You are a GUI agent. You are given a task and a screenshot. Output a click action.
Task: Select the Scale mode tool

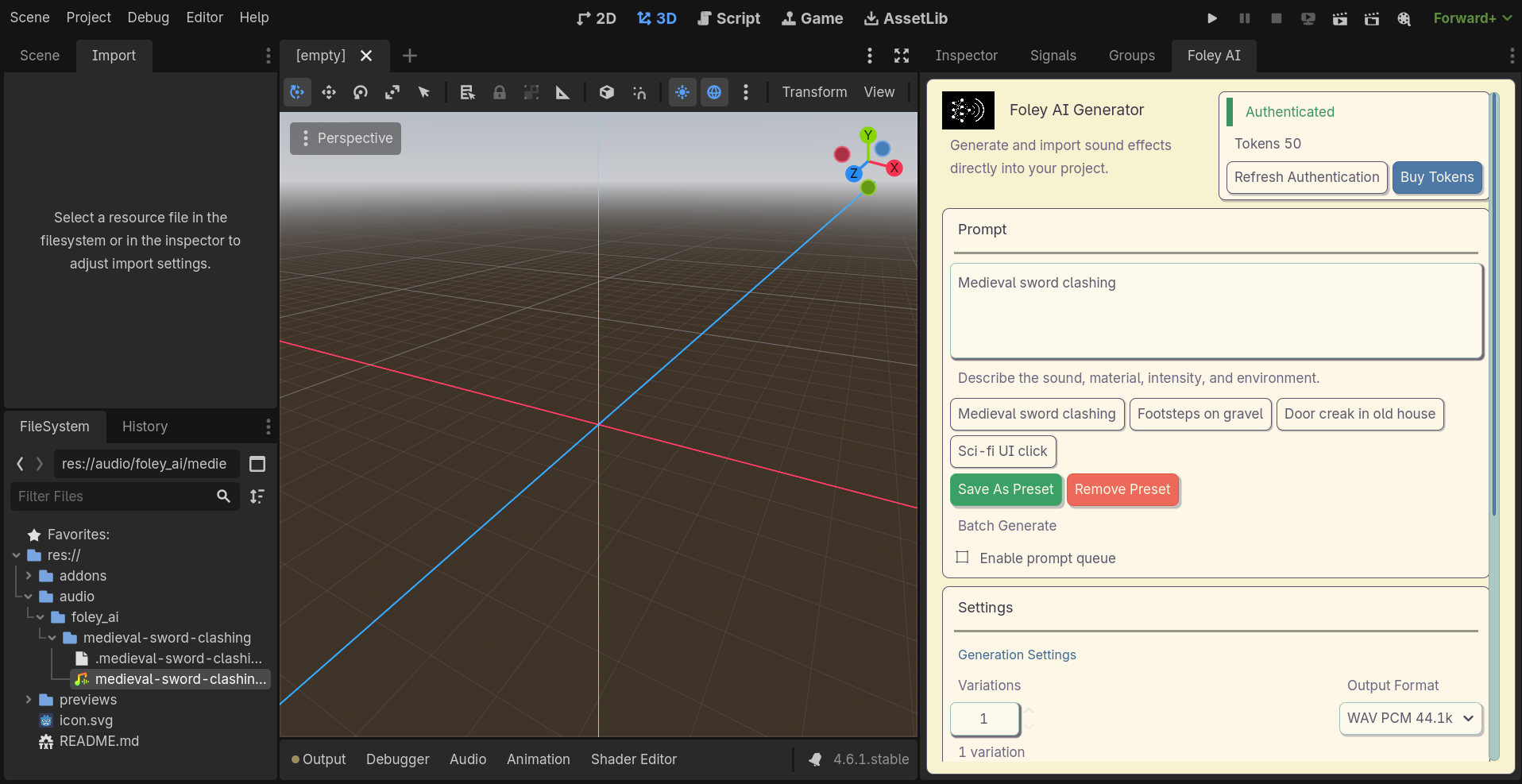(x=392, y=92)
